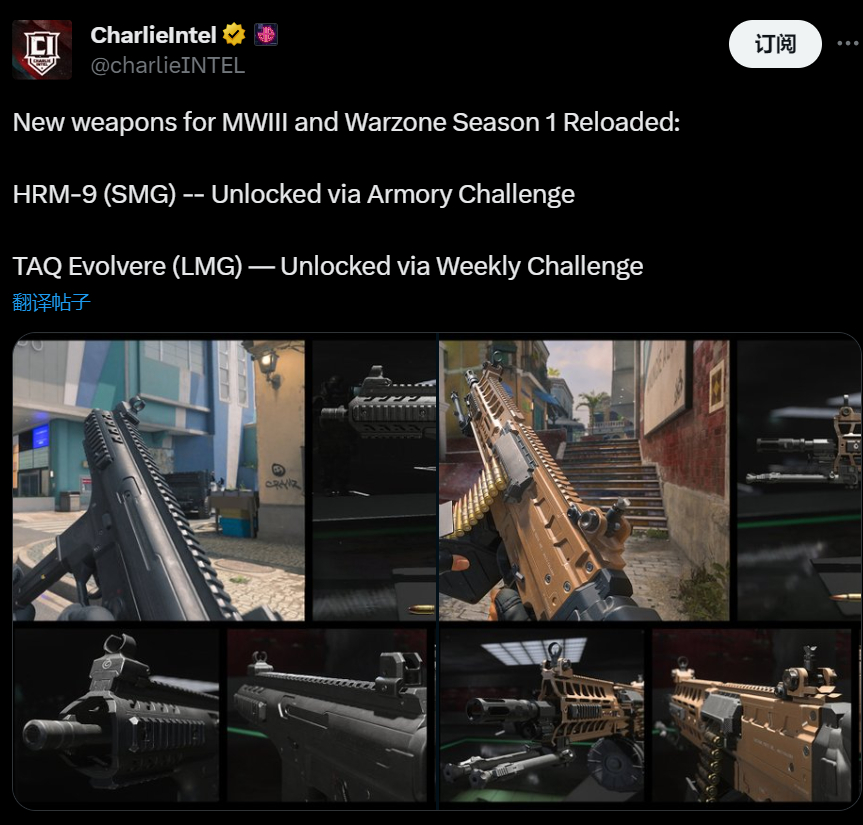
Task: Open the black HRM-9 in-game street image
Action: tap(159, 480)
